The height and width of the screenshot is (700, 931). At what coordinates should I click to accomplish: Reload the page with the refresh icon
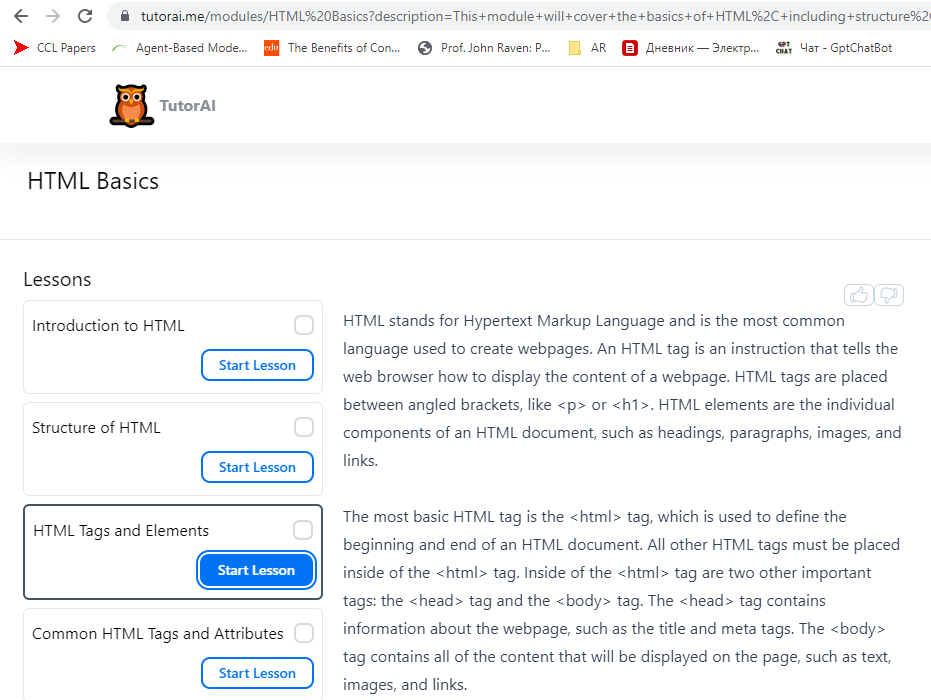[85, 16]
